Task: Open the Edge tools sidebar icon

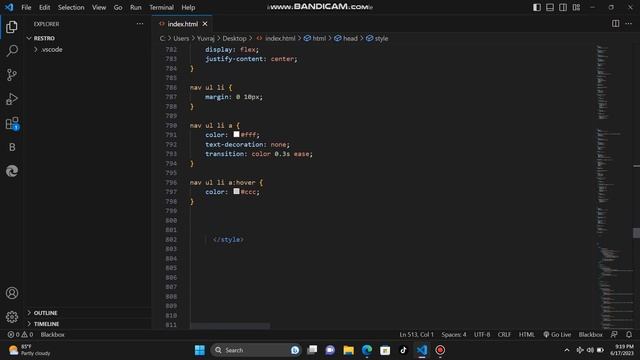Action: pyautogui.click(x=12, y=171)
